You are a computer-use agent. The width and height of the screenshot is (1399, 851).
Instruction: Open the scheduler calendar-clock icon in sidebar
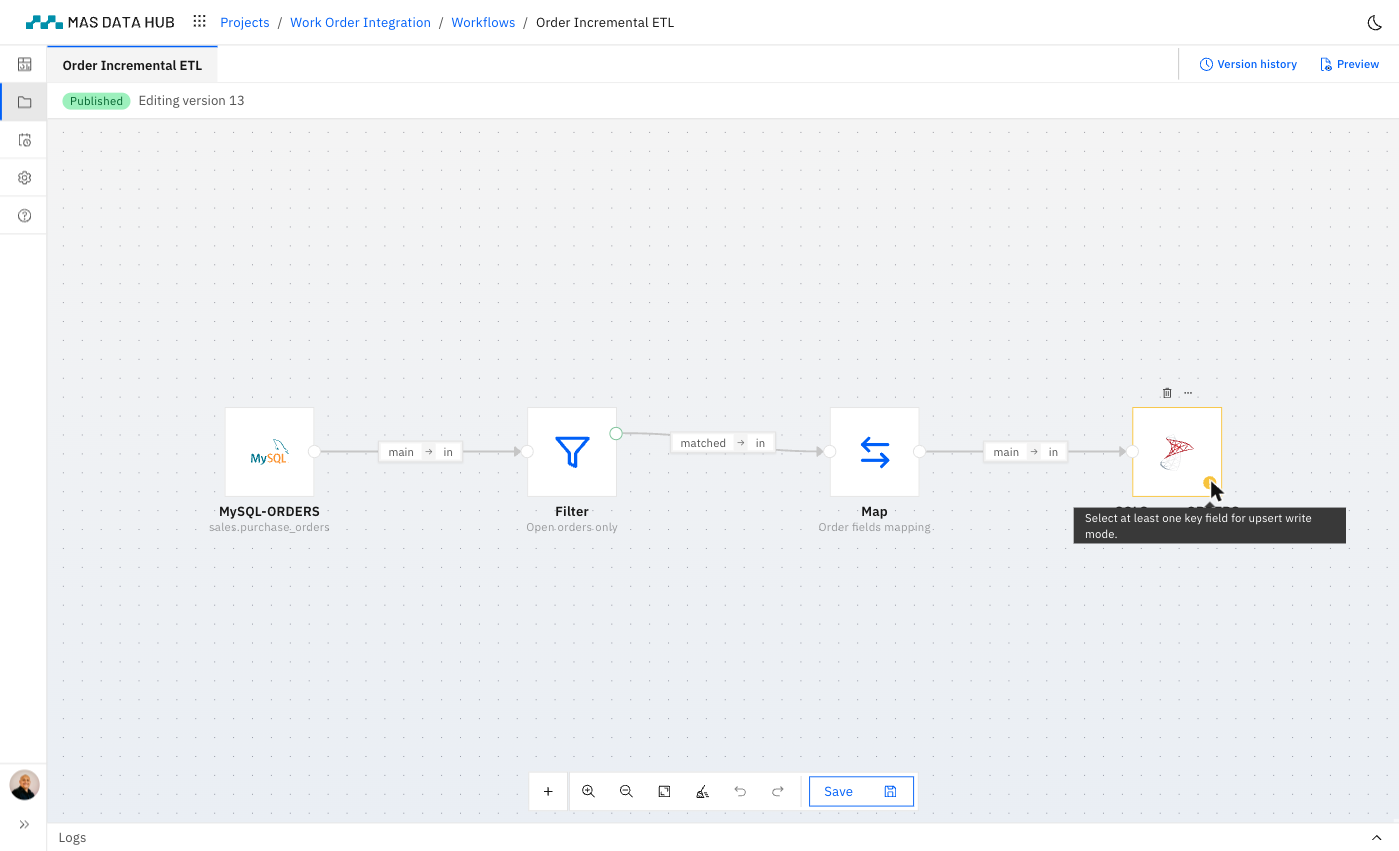click(x=24, y=140)
